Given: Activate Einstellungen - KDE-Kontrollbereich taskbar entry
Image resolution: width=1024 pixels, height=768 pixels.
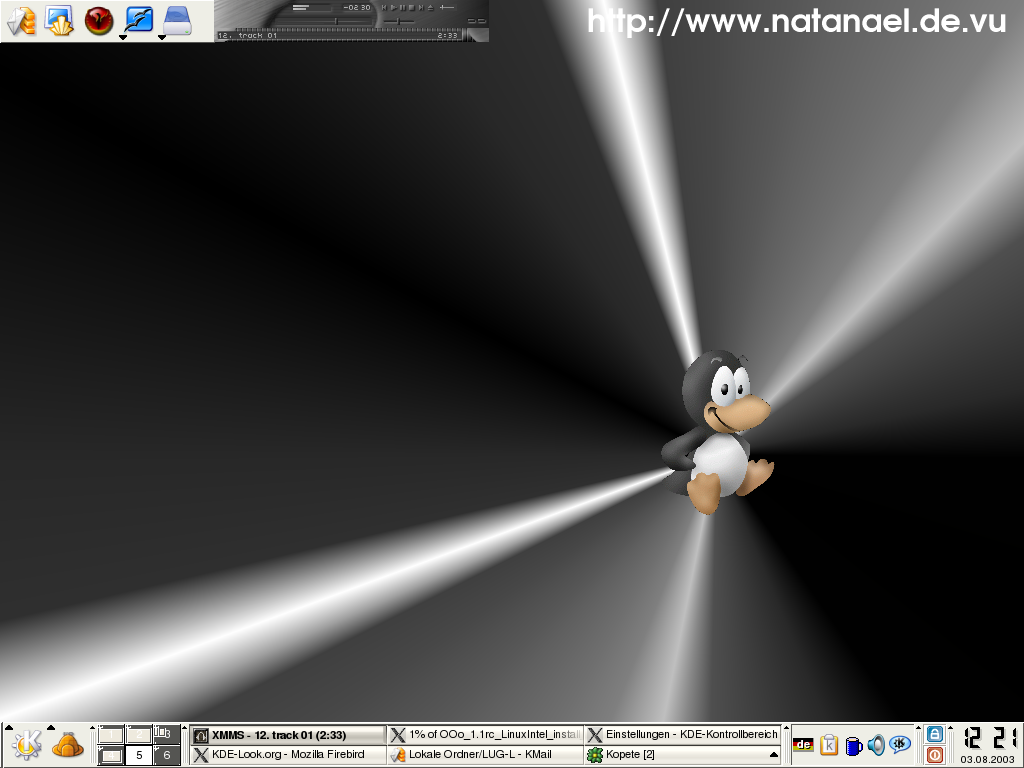Looking at the screenshot, I should coord(682,735).
